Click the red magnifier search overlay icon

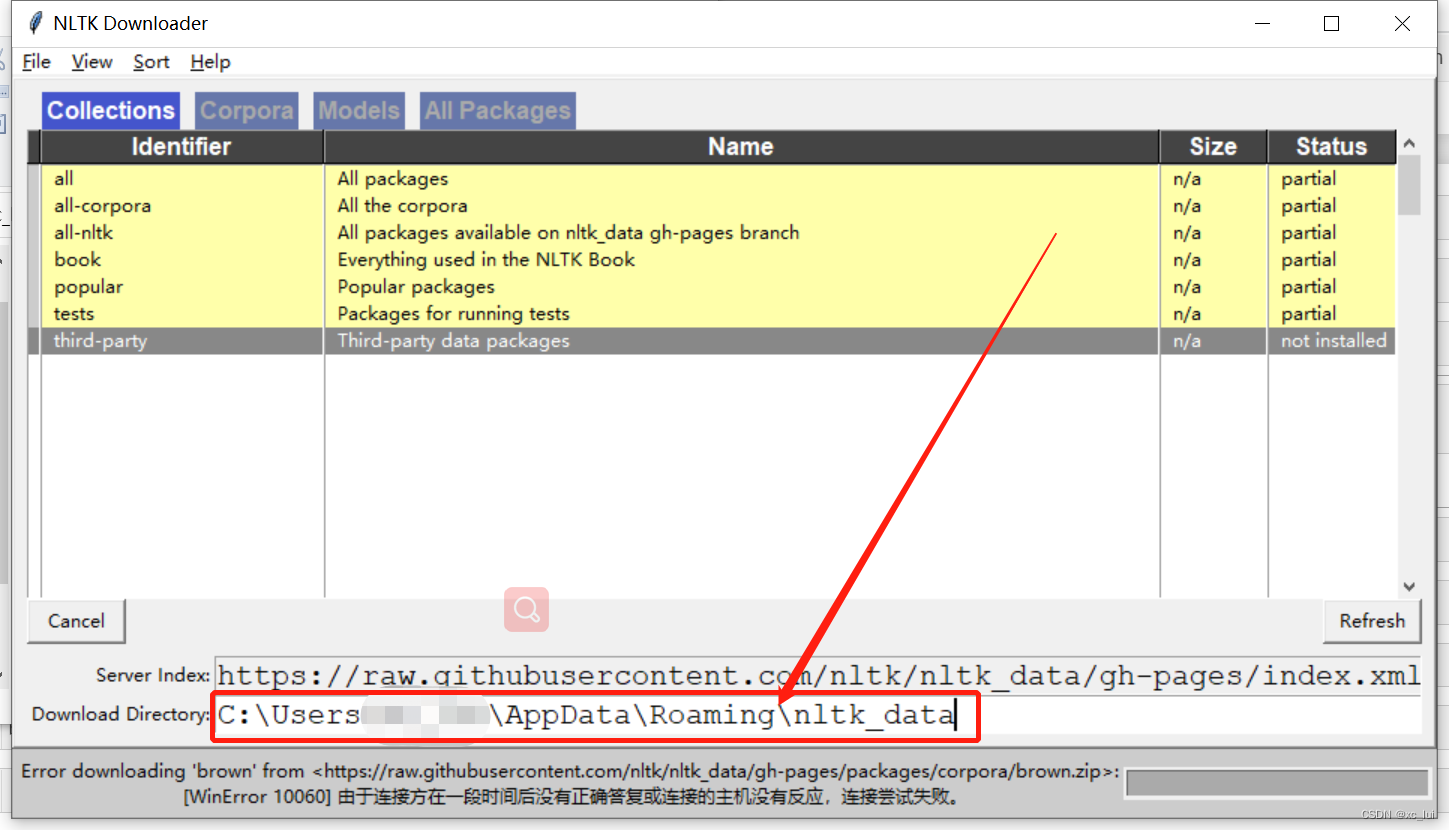(x=526, y=609)
